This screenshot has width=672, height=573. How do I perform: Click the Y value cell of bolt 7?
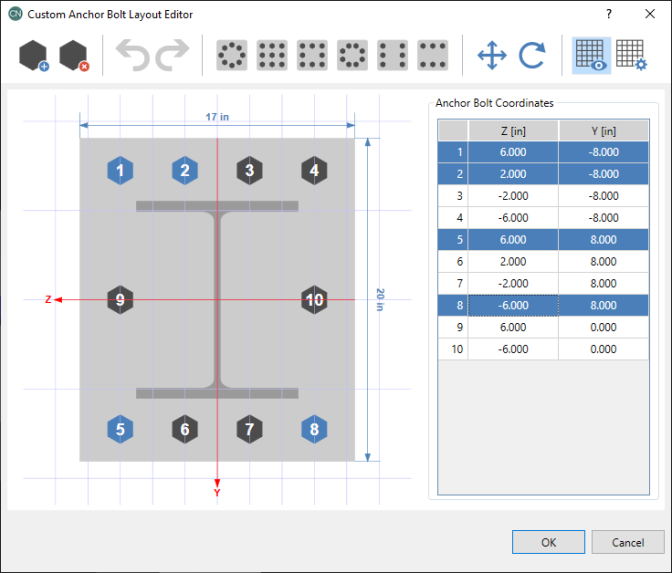point(603,283)
